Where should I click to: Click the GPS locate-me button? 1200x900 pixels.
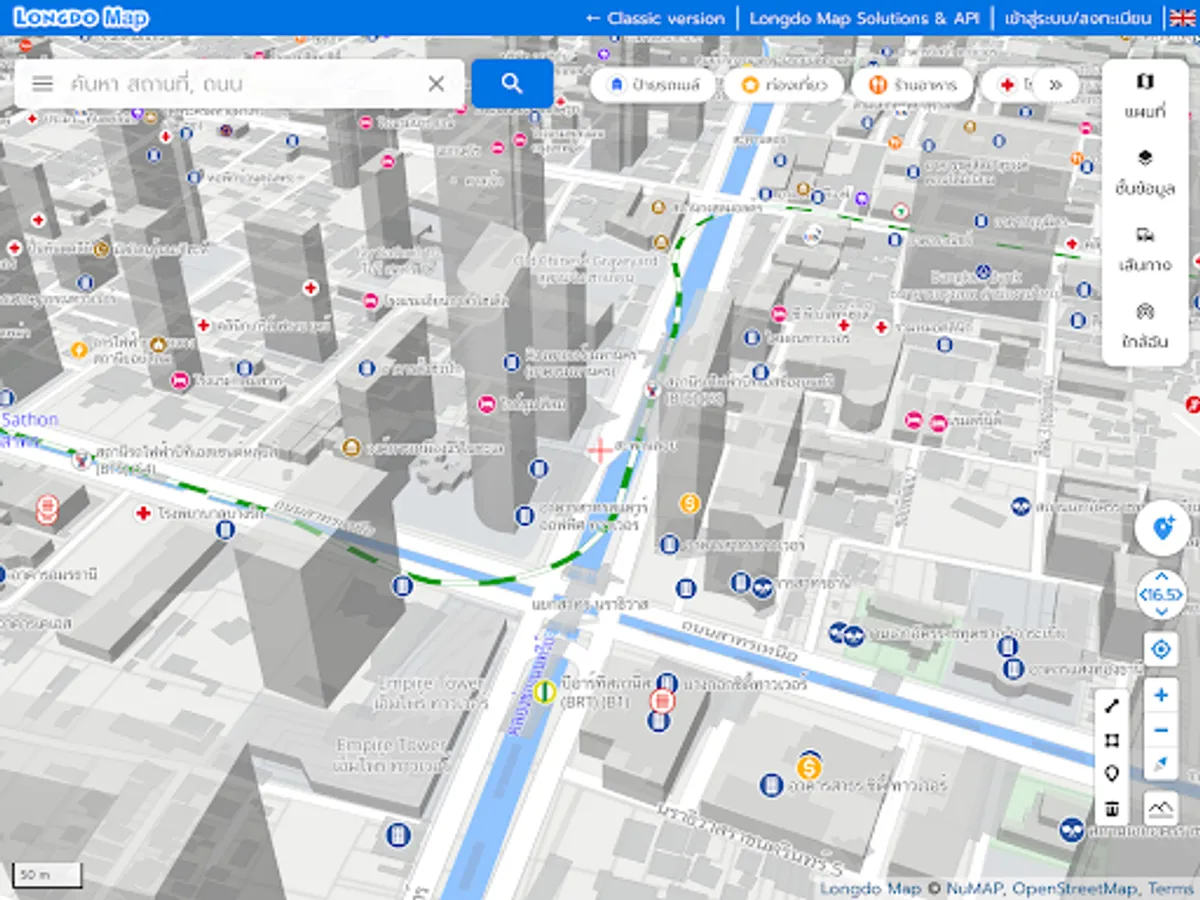pyautogui.click(x=1160, y=648)
